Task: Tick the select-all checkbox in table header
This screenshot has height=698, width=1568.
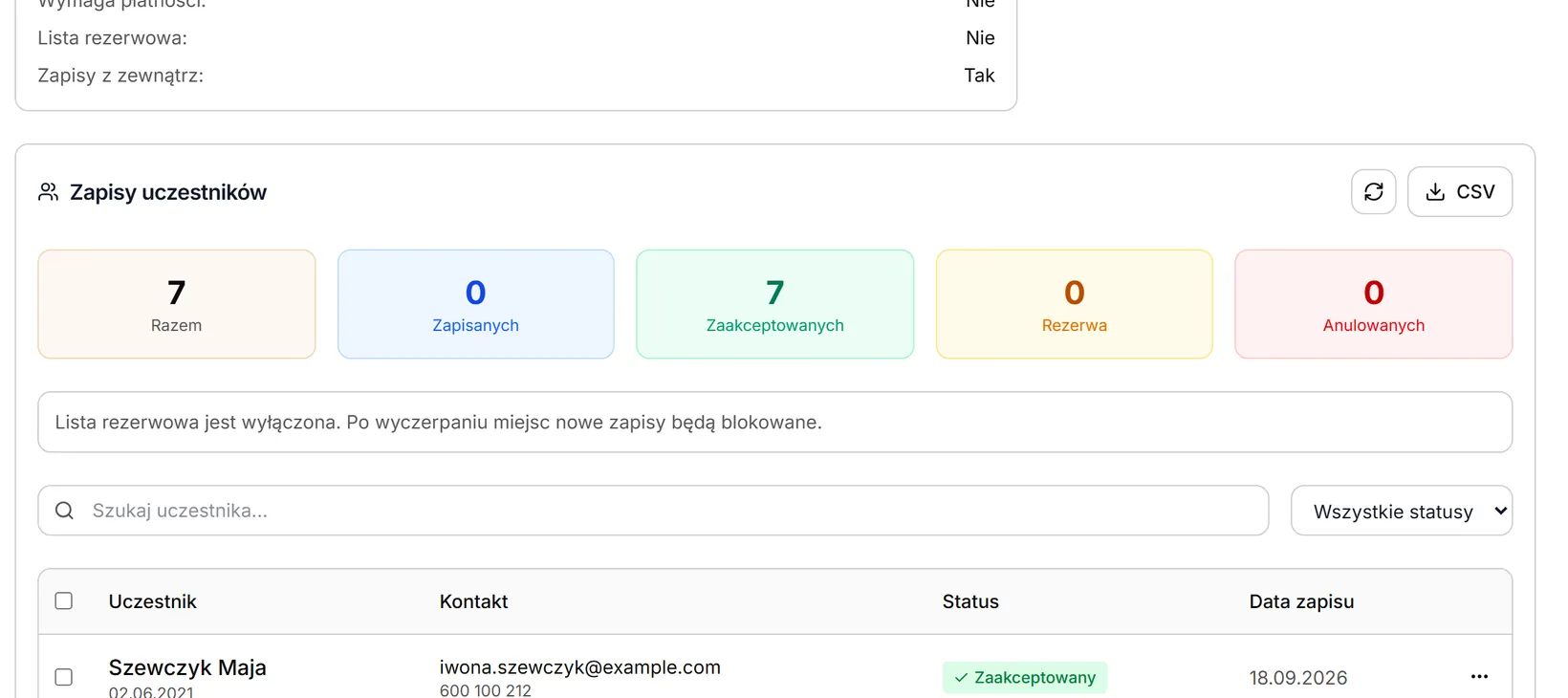Action: click(x=64, y=601)
